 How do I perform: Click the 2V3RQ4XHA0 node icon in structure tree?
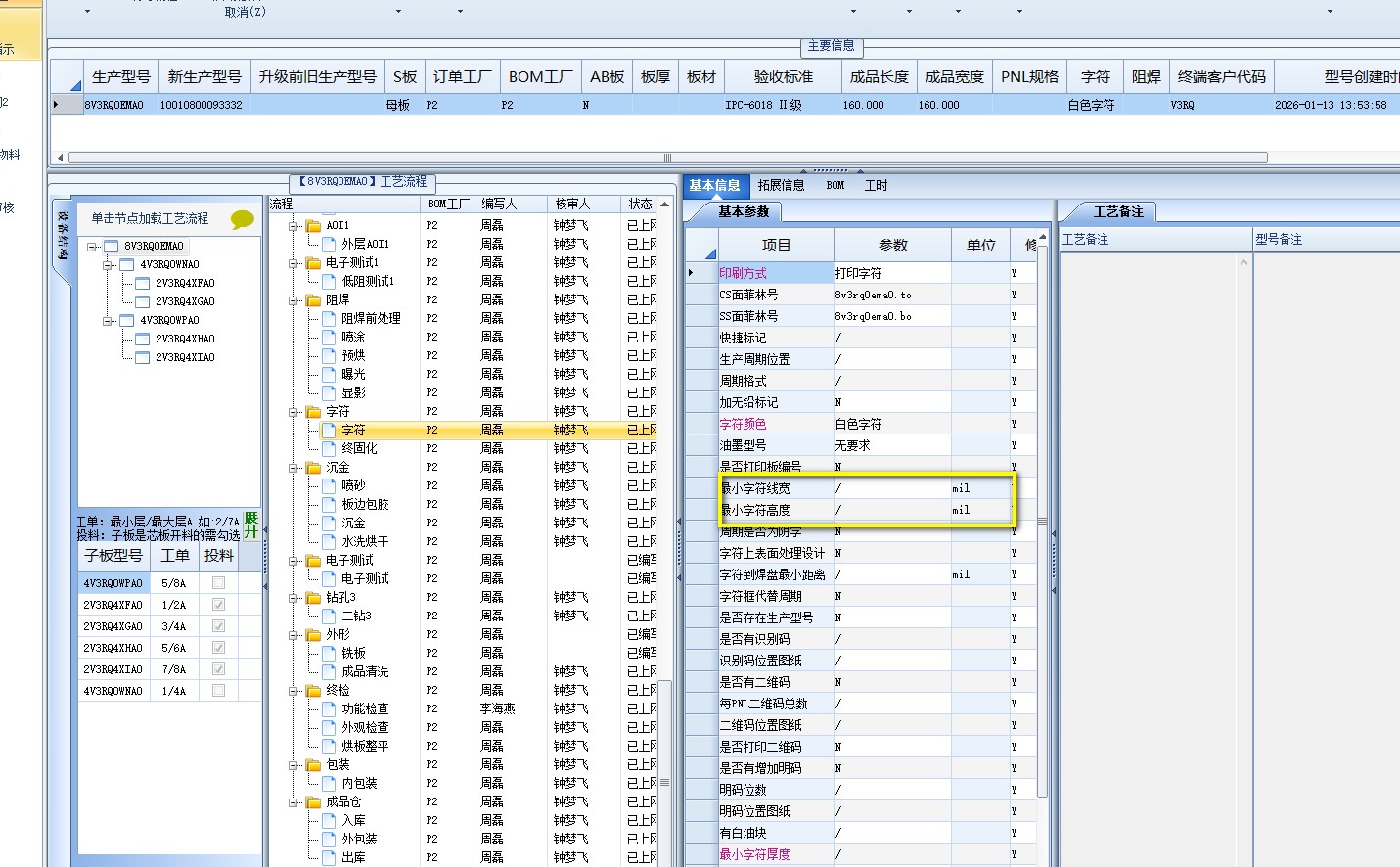pos(143,340)
